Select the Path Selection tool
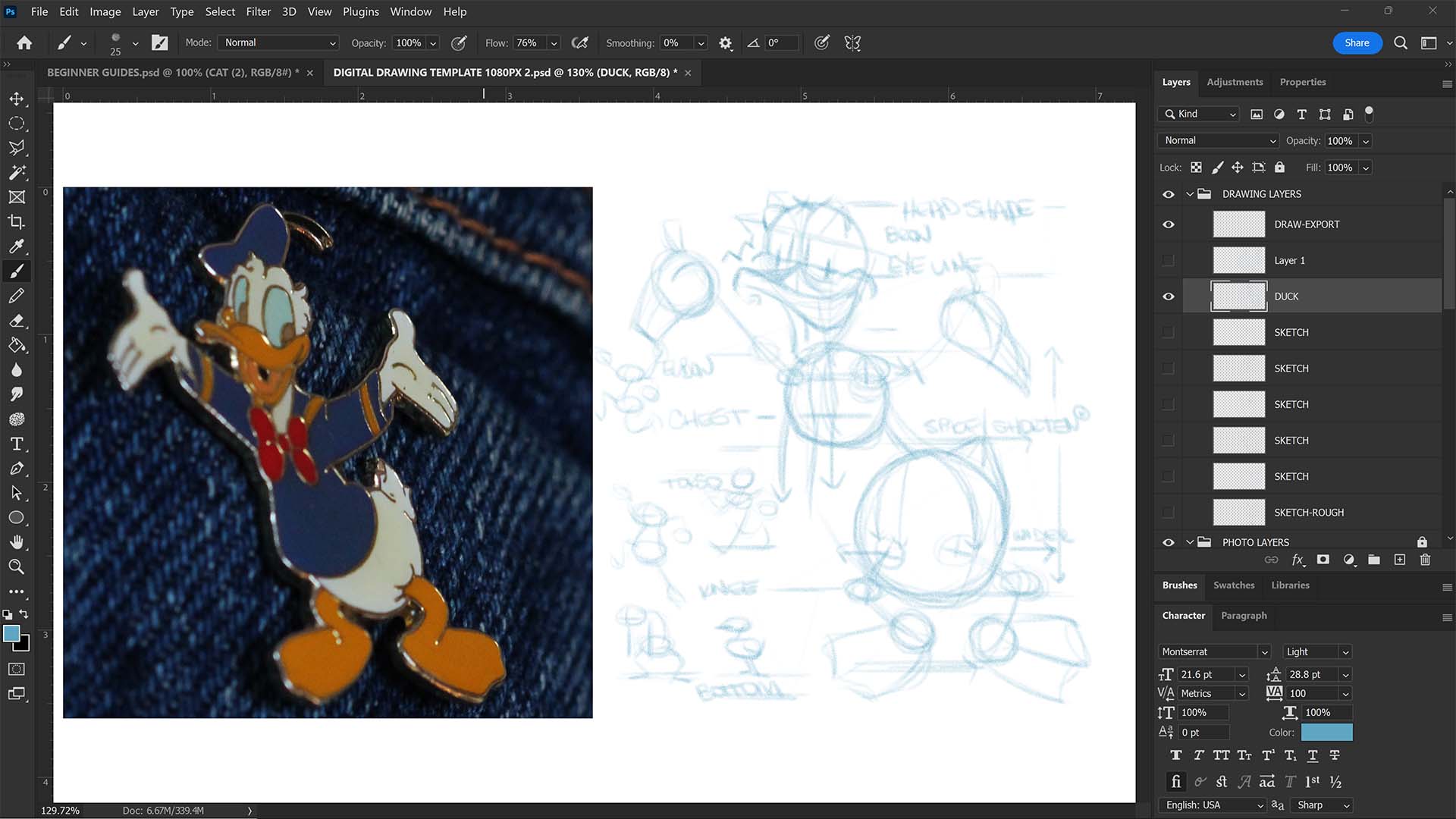The image size is (1456, 819). click(17, 493)
